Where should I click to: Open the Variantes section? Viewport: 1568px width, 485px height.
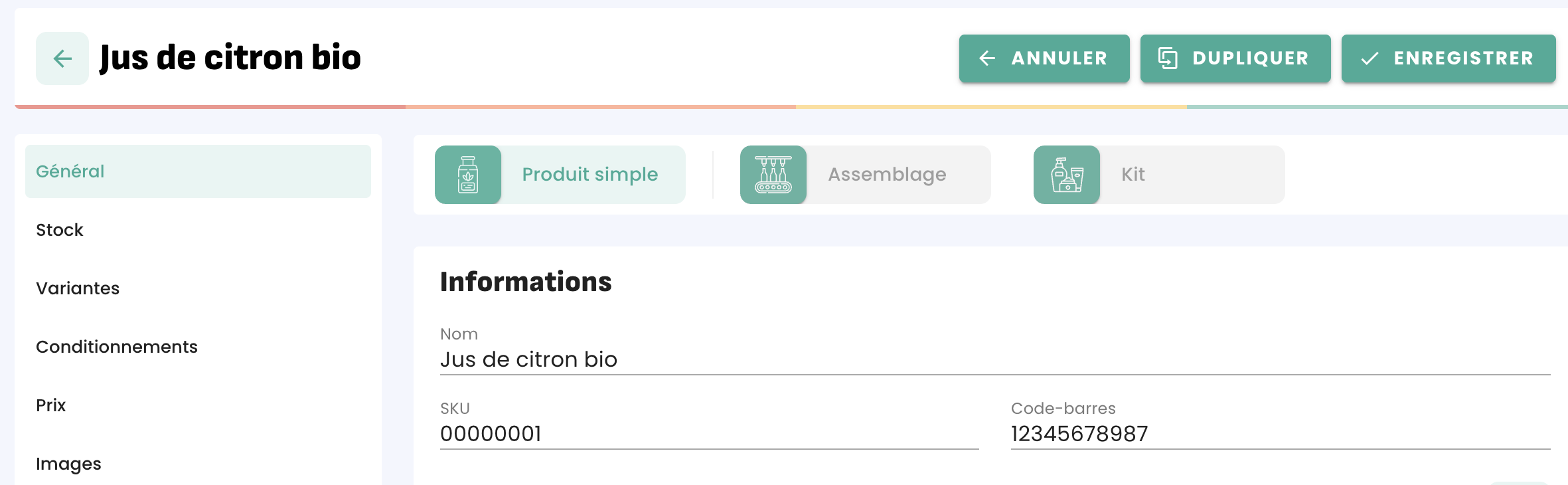[x=78, y=288]
